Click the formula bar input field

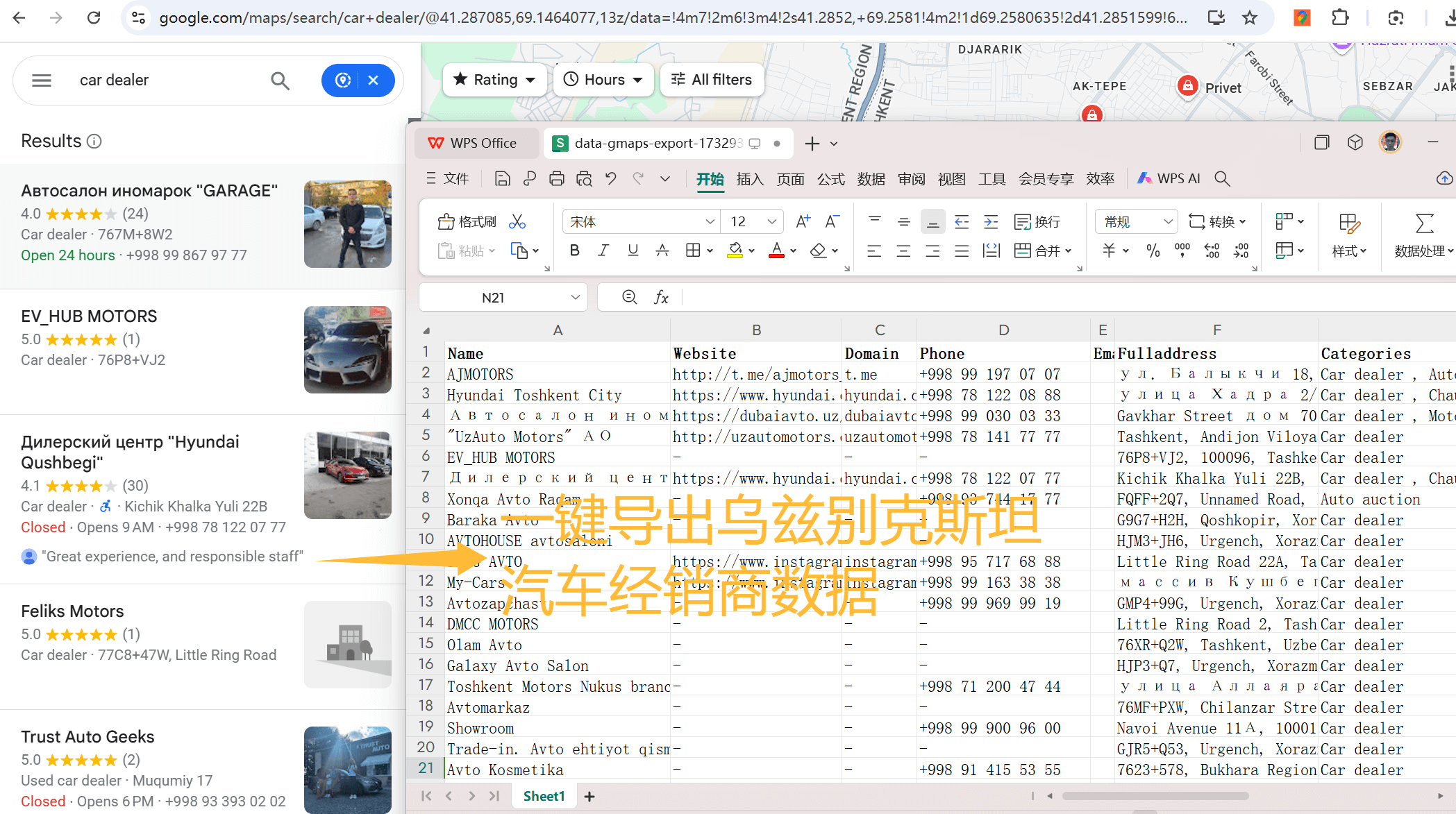1069,298
